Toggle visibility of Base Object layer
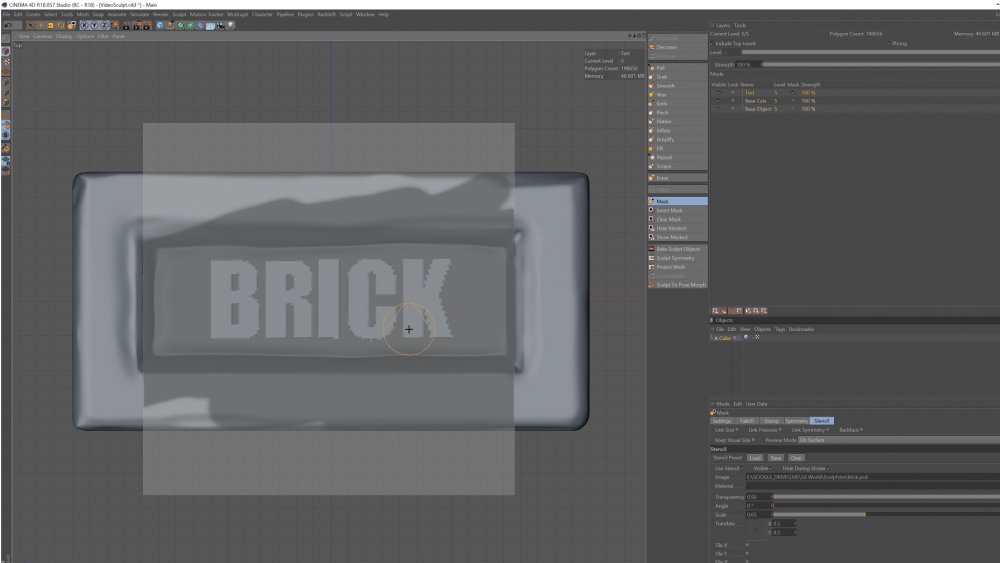 tap(718, 109)
